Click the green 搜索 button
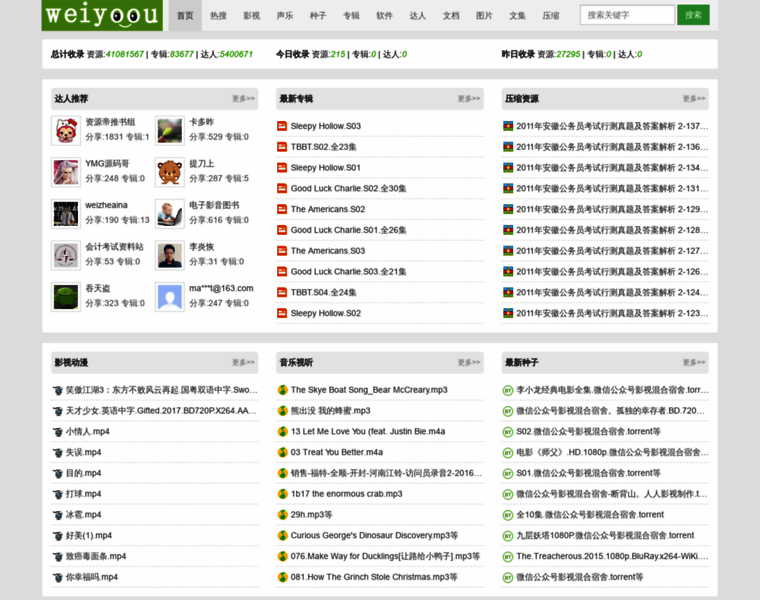Screen dimensions: 760x600 [693, 15]
